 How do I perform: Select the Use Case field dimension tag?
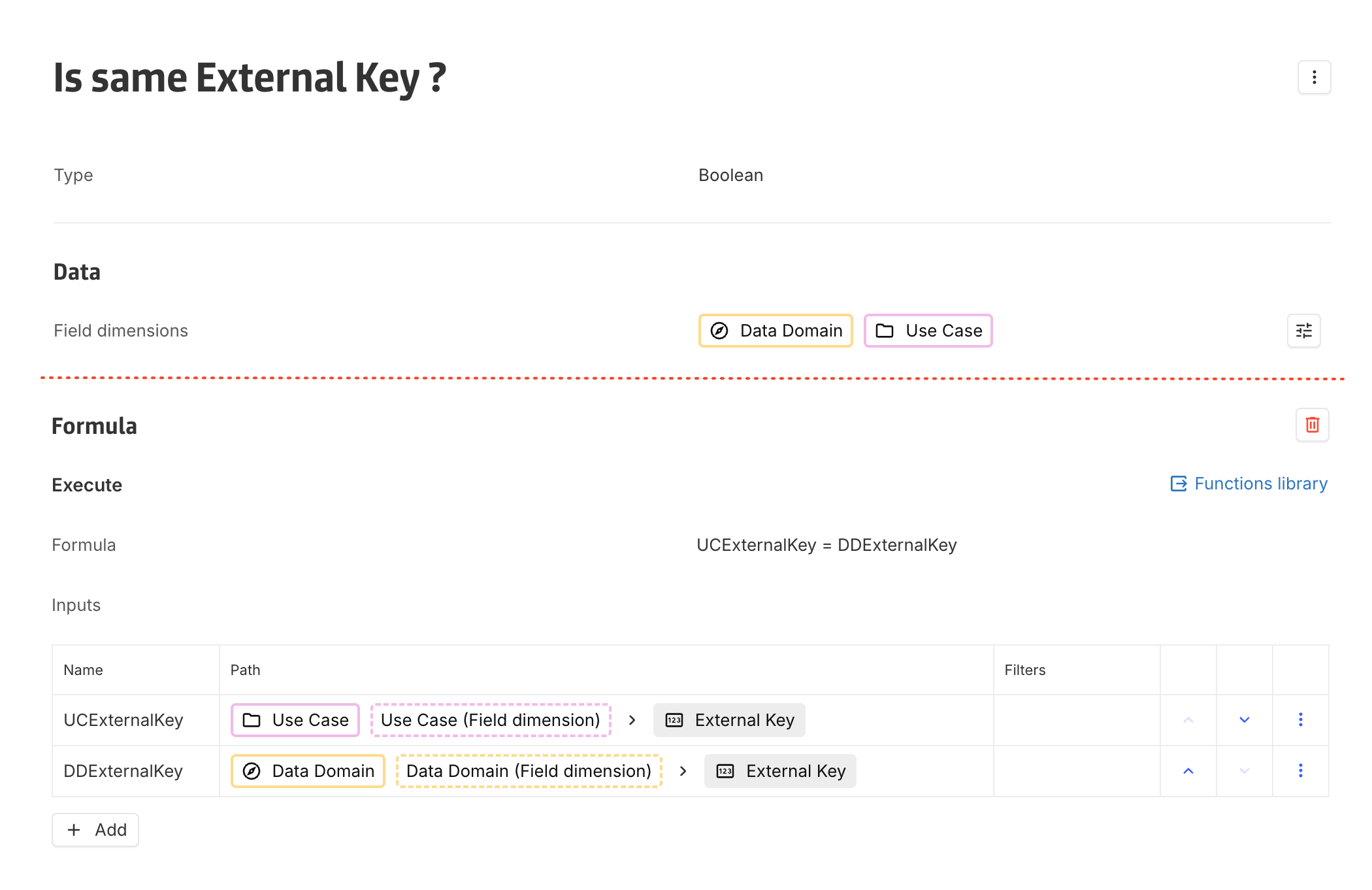(928, 331)
